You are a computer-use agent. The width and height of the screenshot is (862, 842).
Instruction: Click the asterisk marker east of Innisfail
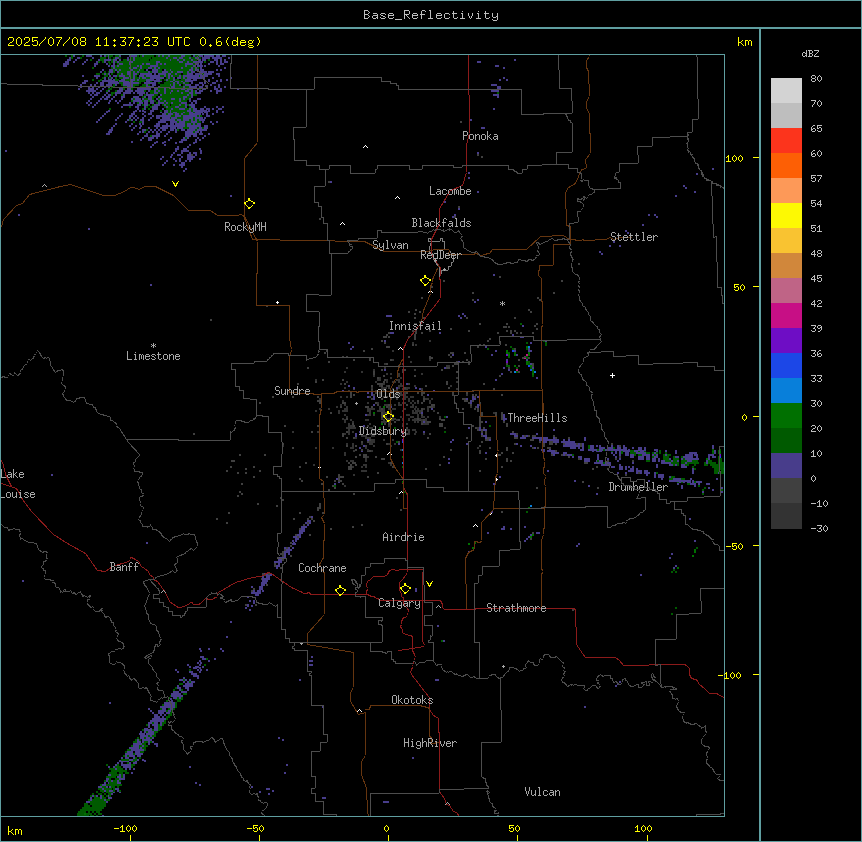tap(502, 303)
